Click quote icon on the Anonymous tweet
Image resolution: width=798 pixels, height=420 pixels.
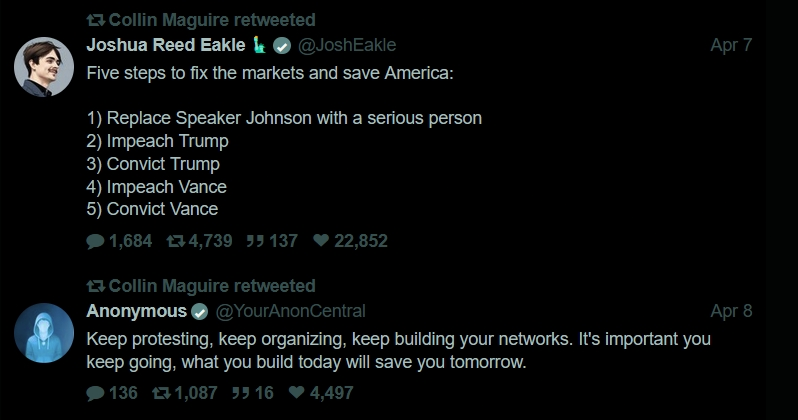239,393
